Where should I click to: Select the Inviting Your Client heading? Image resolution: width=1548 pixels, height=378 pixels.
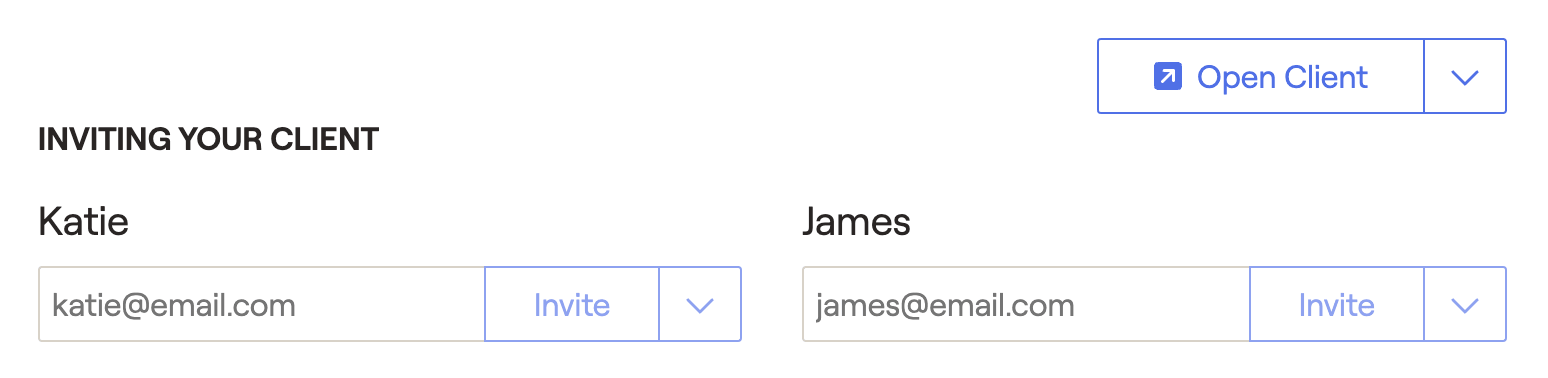click(x=209, y=139)
